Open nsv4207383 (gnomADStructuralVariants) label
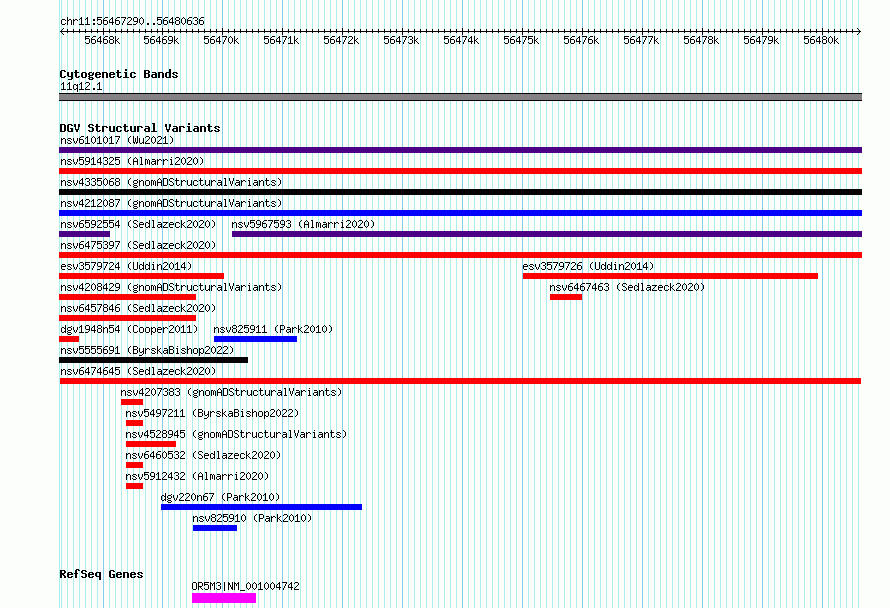Viewport: 890px width, 608px height. click(x=231, y=392)
